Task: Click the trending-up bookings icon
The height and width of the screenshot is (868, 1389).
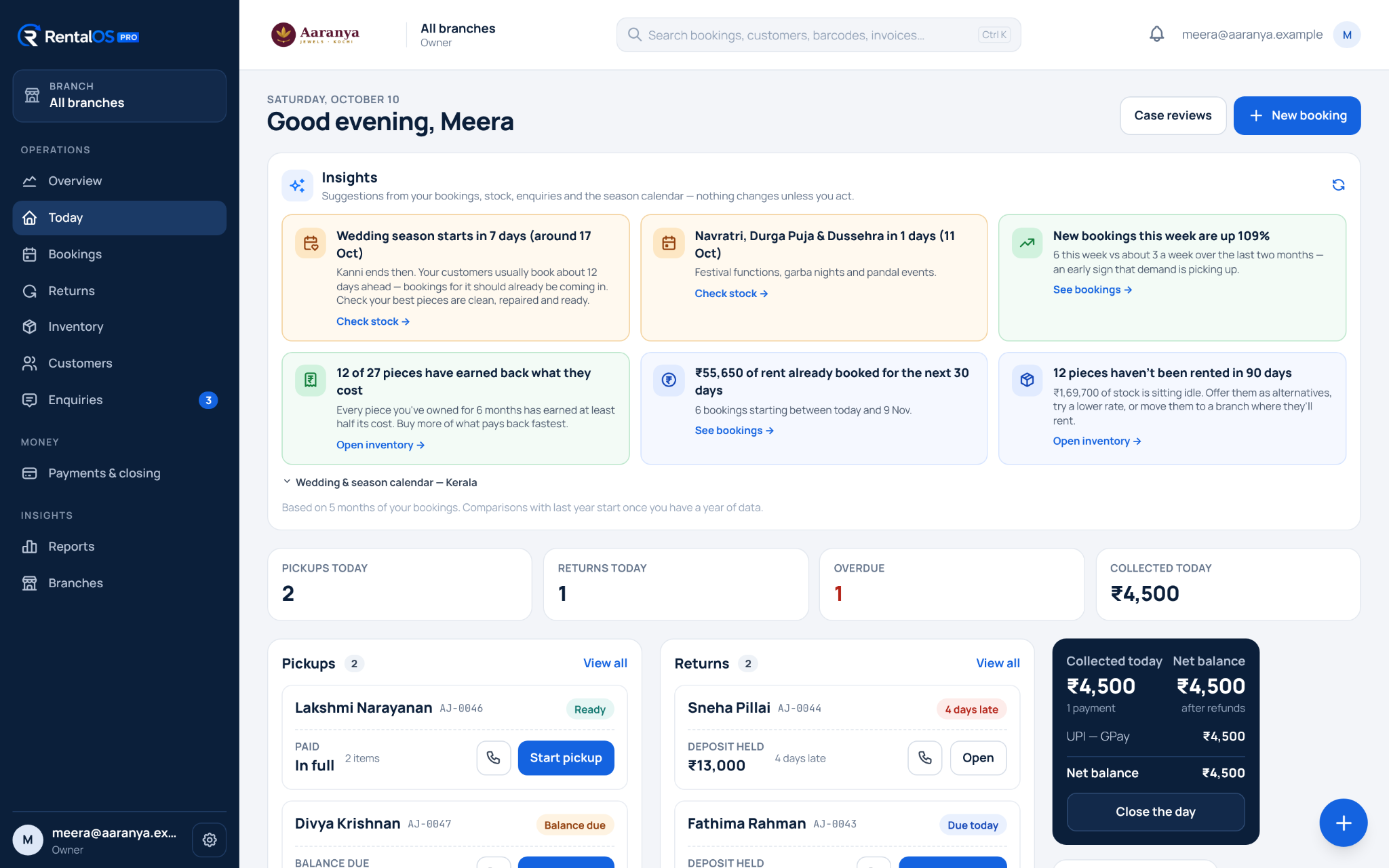Action: [1028, 243]
